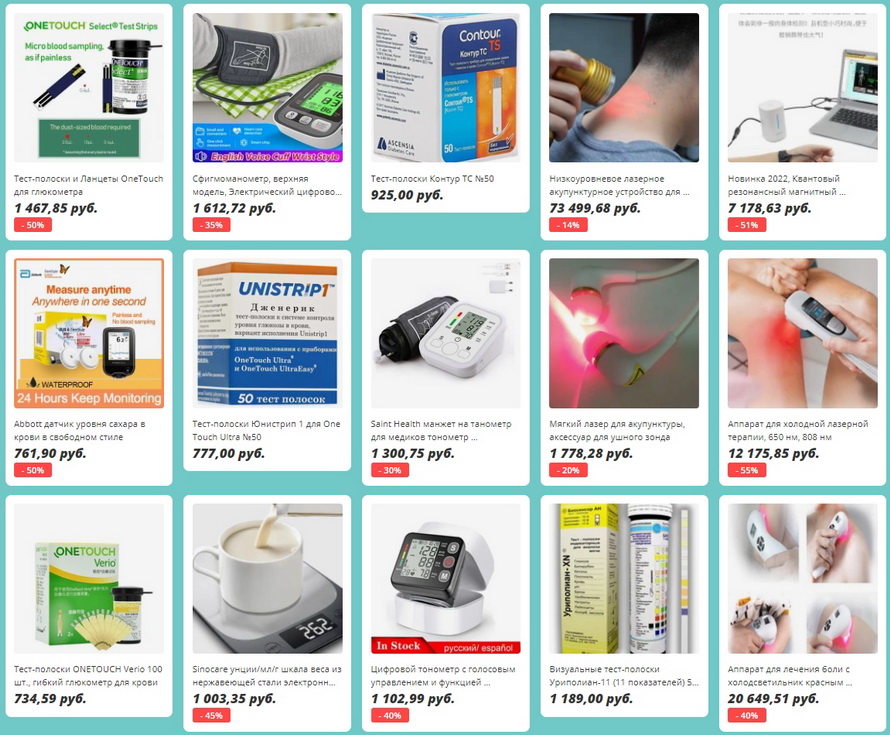Open link 'Тест-полоски Контур ТС №50'
The image size is (890, 735).
click(x=433, y=178)
